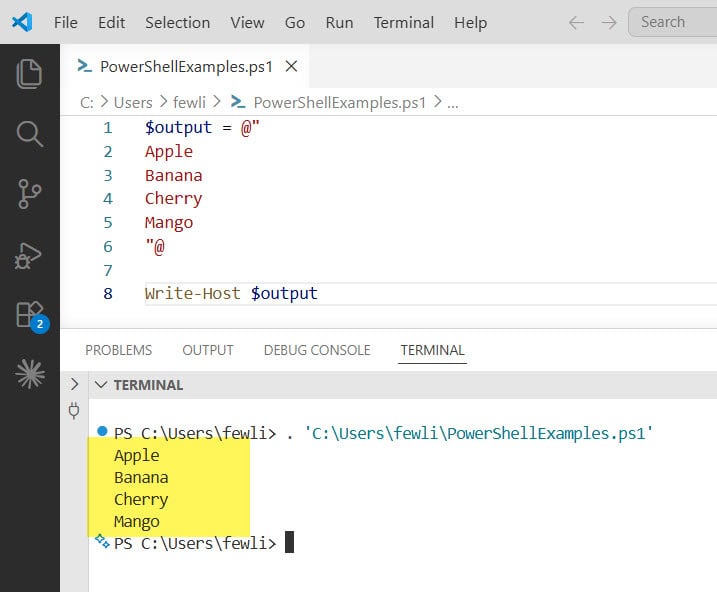Click line number 8 in the gutter
Screen dimensions: 717x592
(108, 293)
